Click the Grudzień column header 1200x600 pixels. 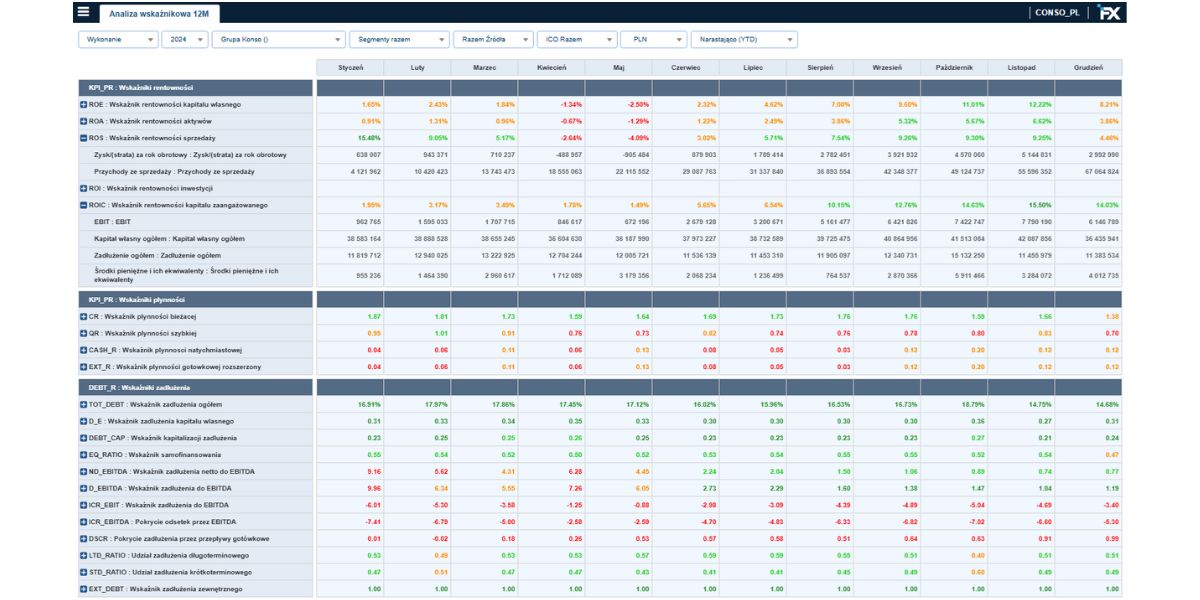1088,67
